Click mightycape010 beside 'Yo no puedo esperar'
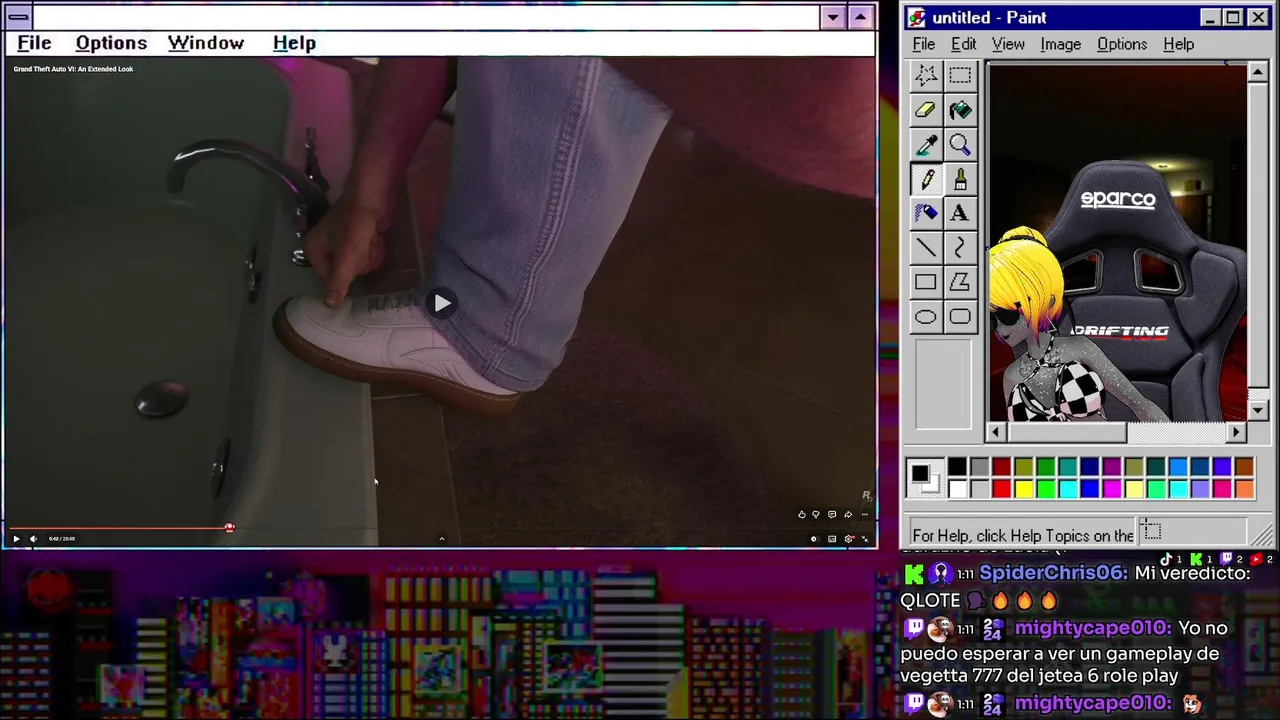1280x720 pixels. [x=1092, y=628]
